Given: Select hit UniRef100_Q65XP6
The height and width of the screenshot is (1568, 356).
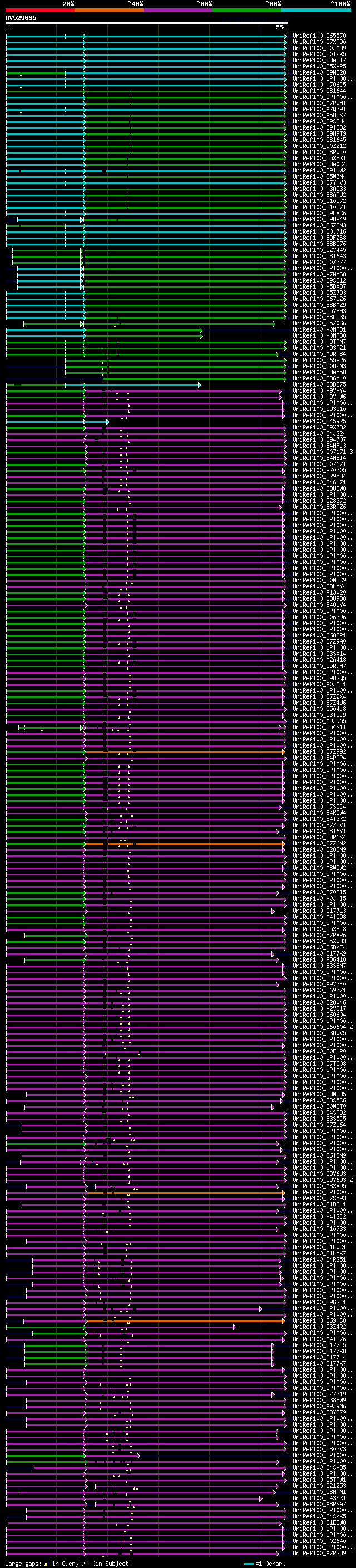Looking at the screenshot, I should (319, 360).
